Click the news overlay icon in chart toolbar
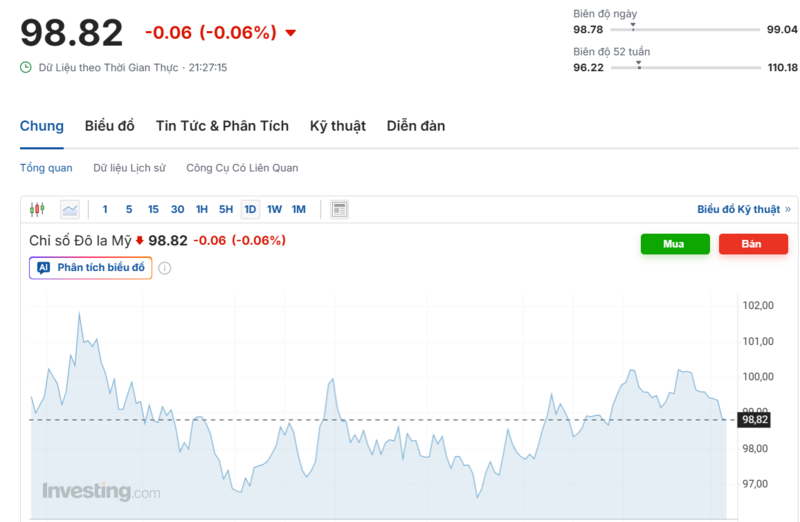 point(340,209)
